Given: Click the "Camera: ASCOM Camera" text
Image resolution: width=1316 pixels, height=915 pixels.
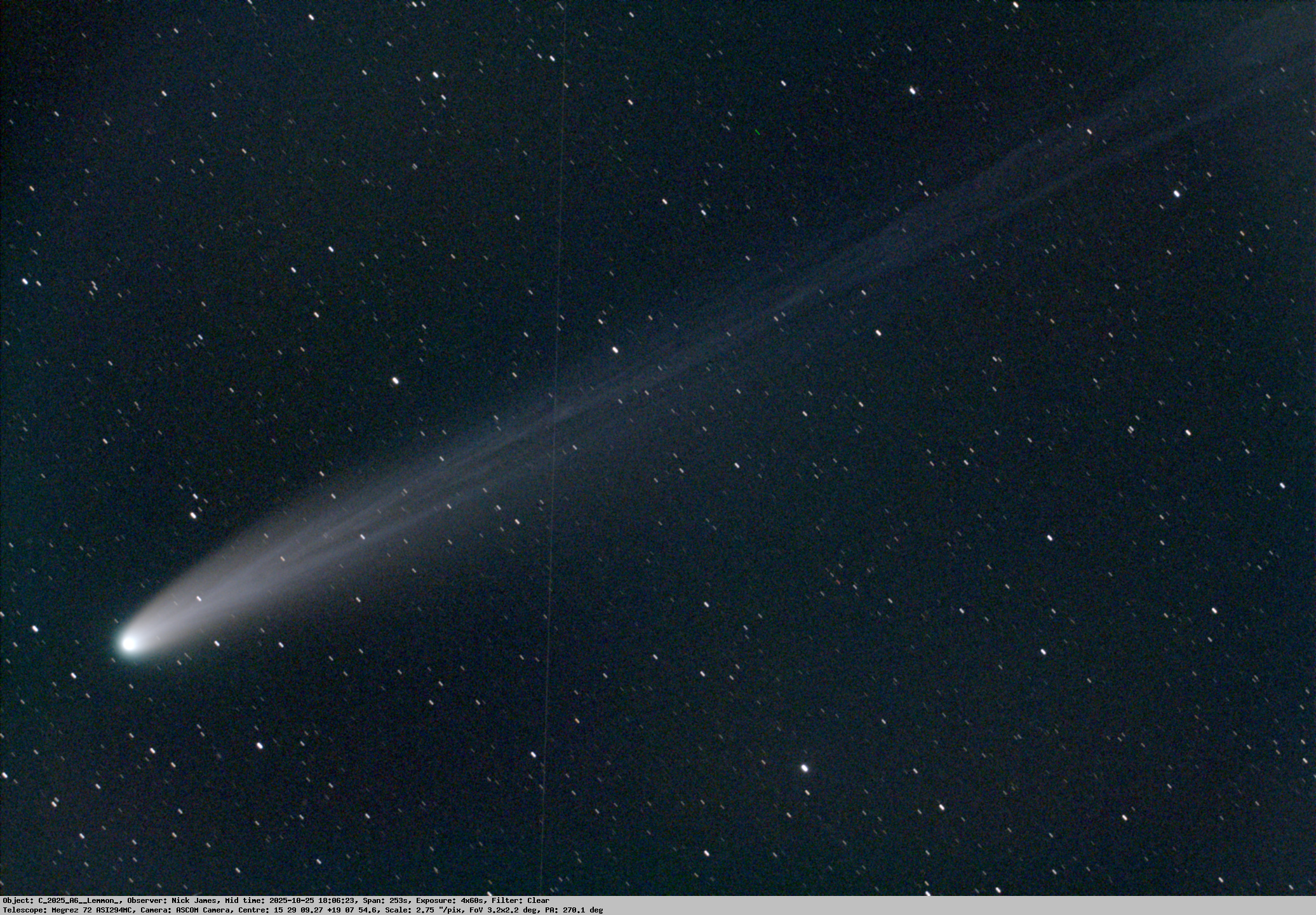Looking at the screenshot, I should (x=185, y=910).
